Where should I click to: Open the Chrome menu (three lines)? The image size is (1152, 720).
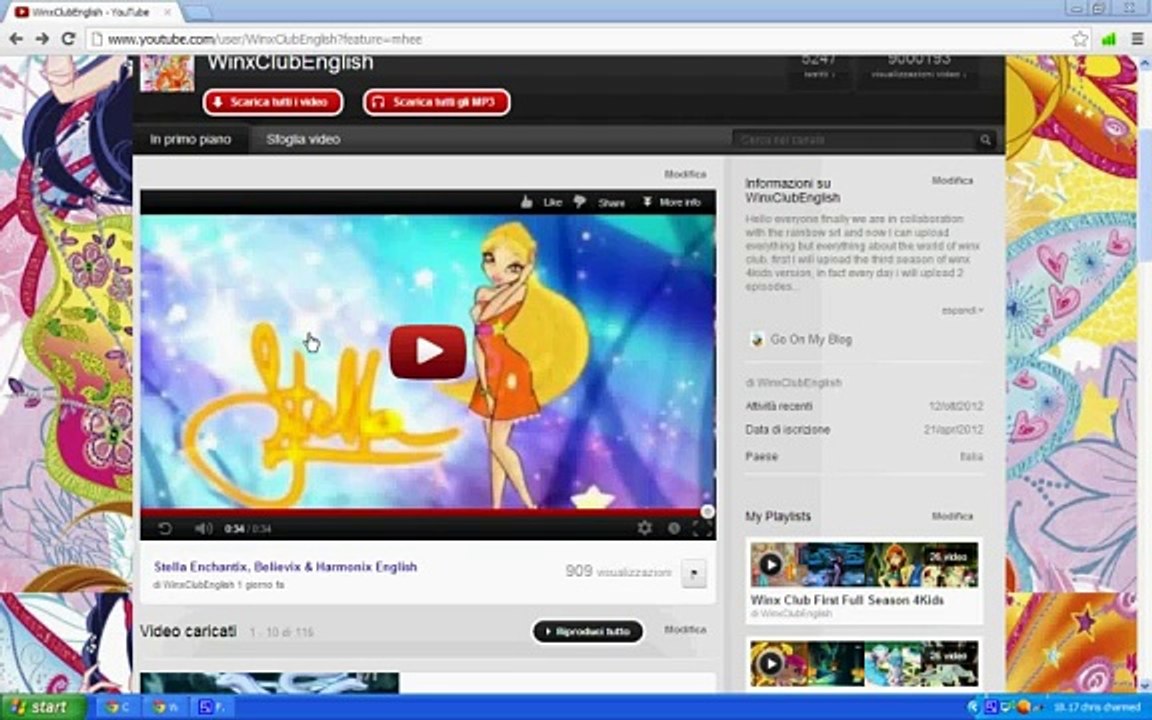[1137, 39]
